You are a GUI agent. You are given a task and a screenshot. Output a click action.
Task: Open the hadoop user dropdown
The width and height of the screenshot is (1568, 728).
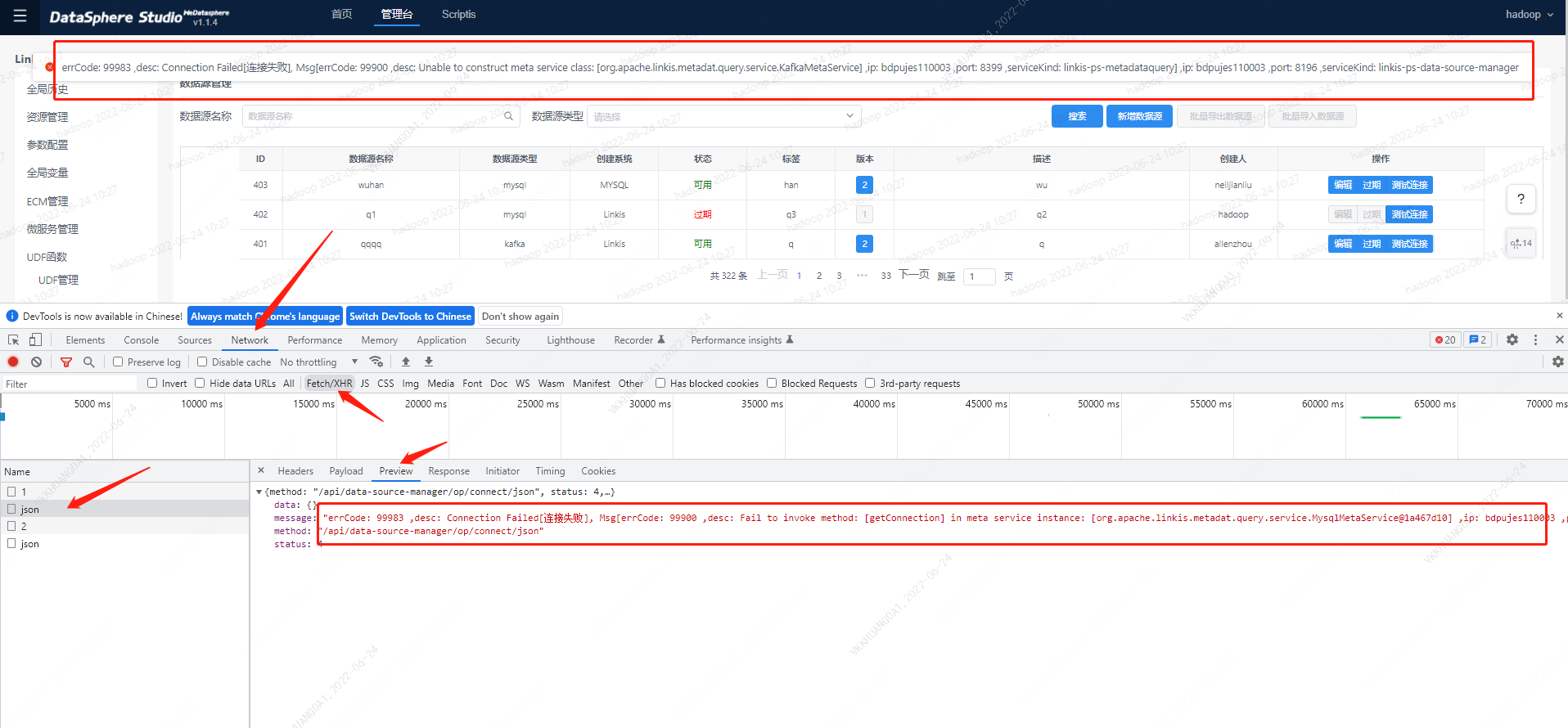point(1528,15)
